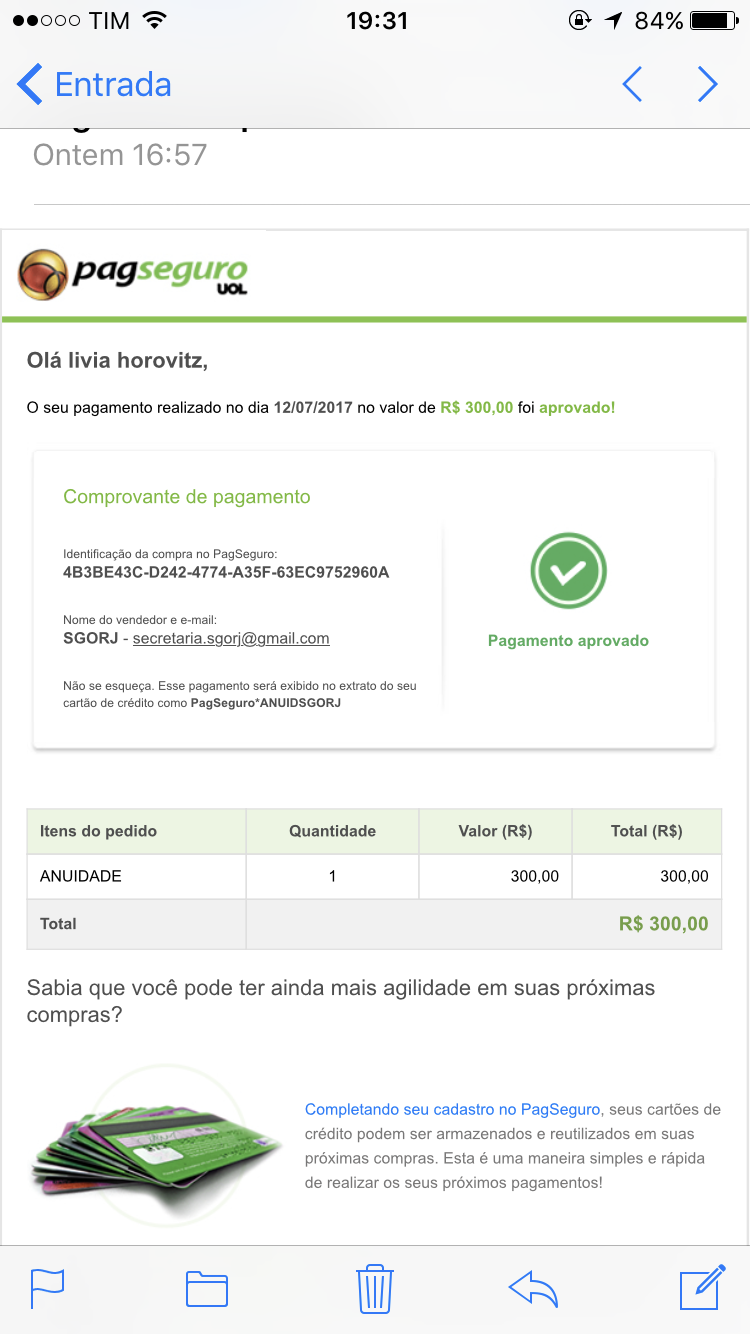Tap the Comprovante de pagamento heading
The height and width of the screenshot is (1334, 750).
tap(187, 497)
